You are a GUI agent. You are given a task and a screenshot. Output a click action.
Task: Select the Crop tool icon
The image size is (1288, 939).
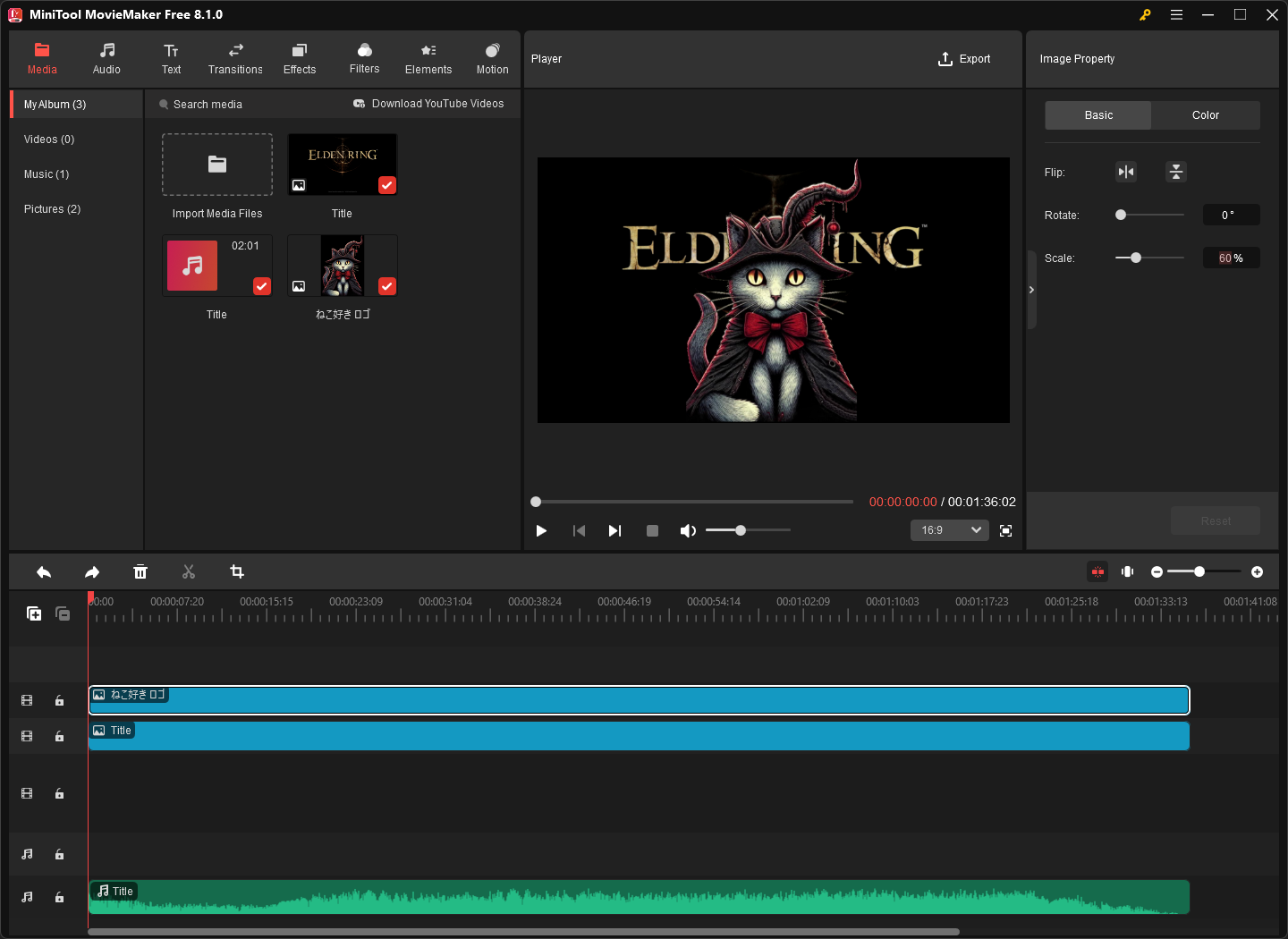tap(237, 572)
